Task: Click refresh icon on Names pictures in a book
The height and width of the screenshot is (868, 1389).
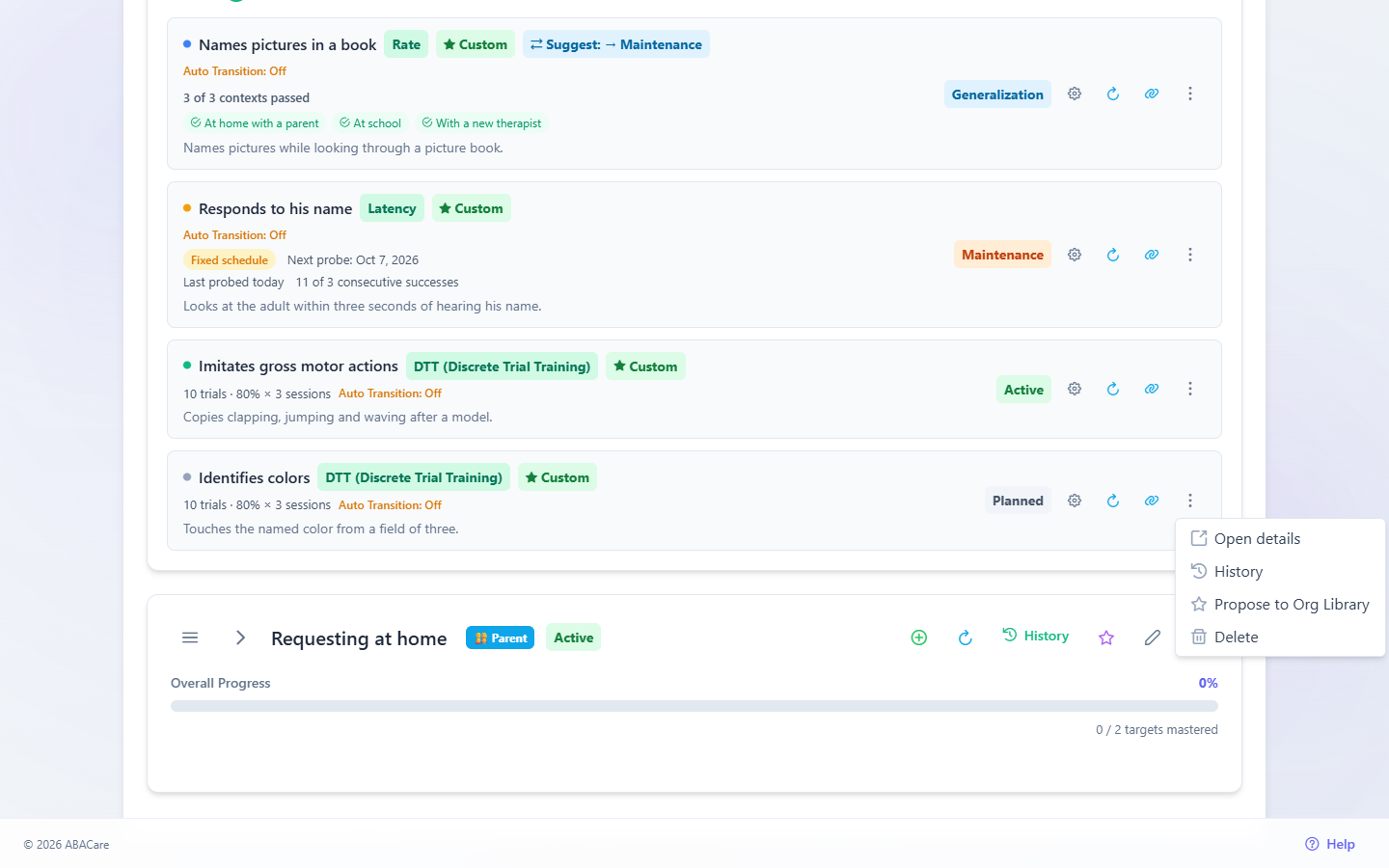Action: pos(1113,94)
